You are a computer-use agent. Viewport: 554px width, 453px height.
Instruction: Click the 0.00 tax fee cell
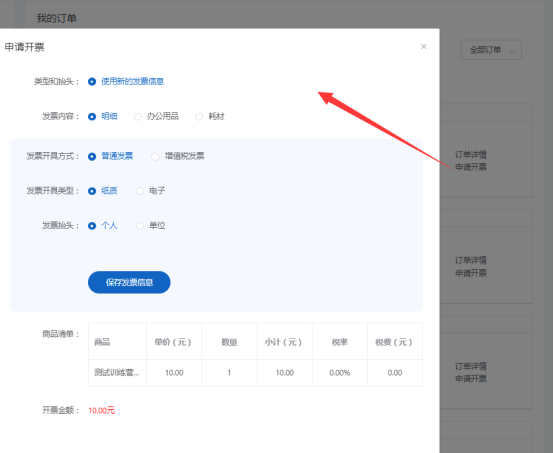[395, 373]
